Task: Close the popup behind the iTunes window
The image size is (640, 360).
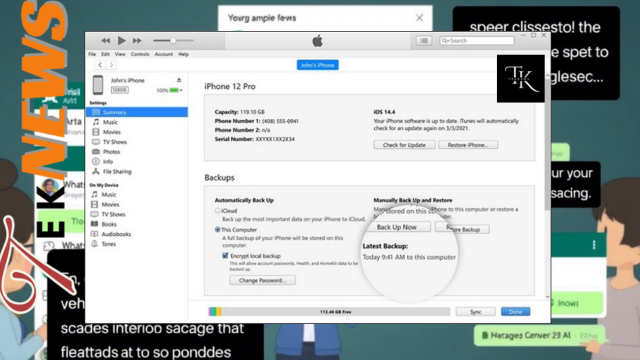Action: coord(419,18)
